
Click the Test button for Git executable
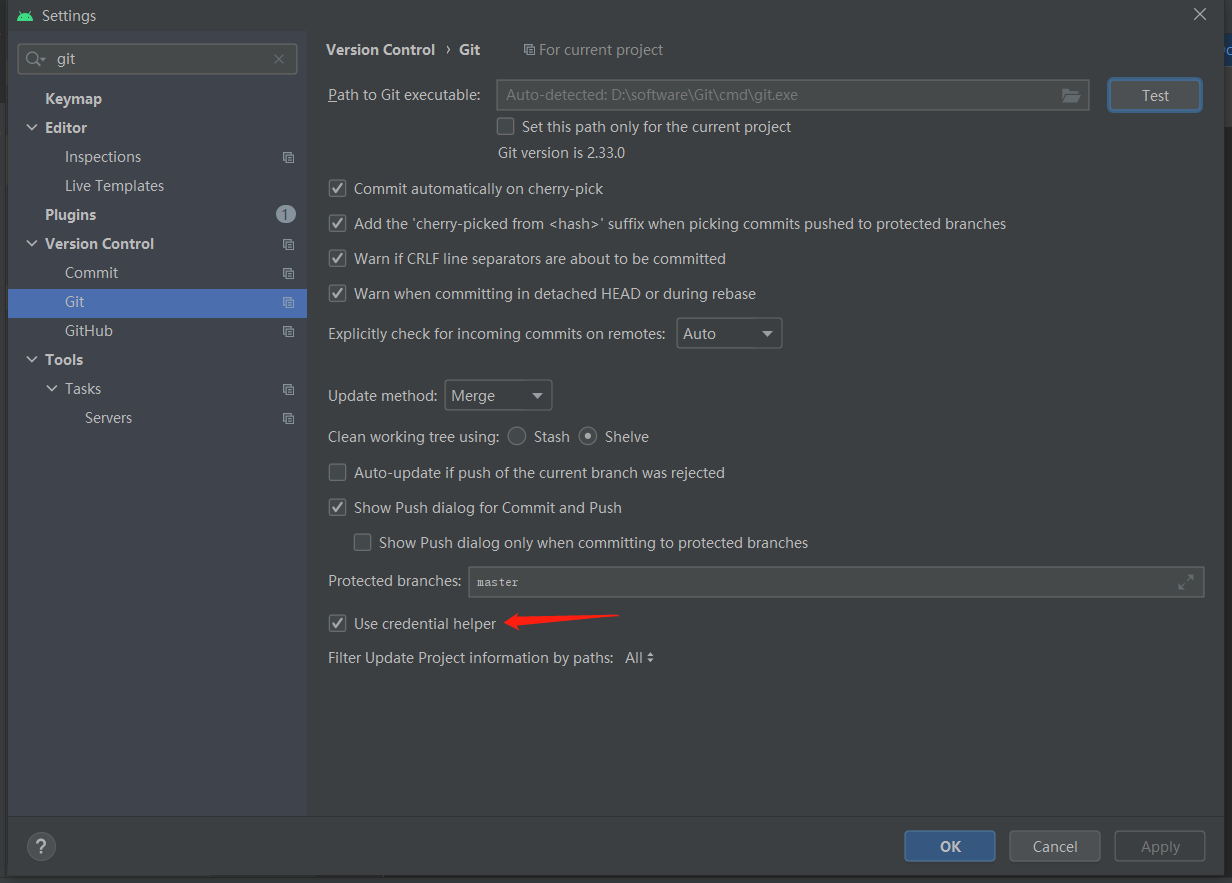coord(1155,95)
